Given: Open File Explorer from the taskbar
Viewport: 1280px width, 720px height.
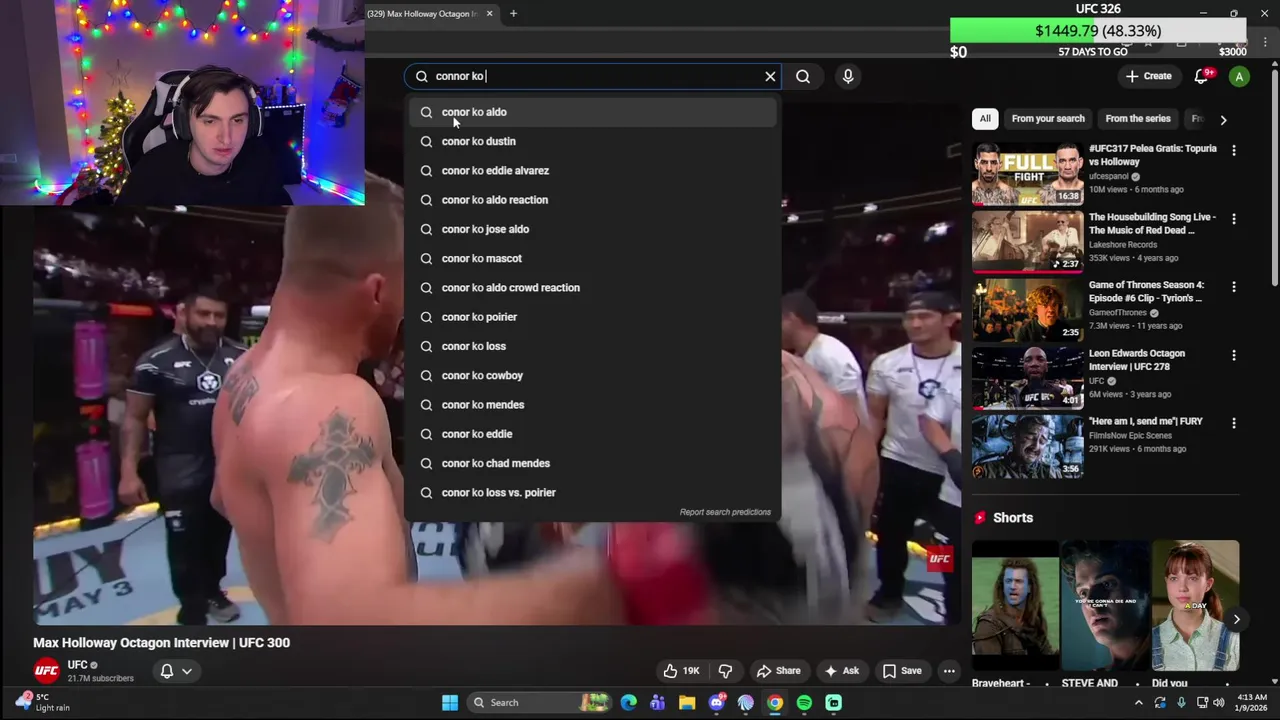Looking at the screenshot, I should [687, 703].
